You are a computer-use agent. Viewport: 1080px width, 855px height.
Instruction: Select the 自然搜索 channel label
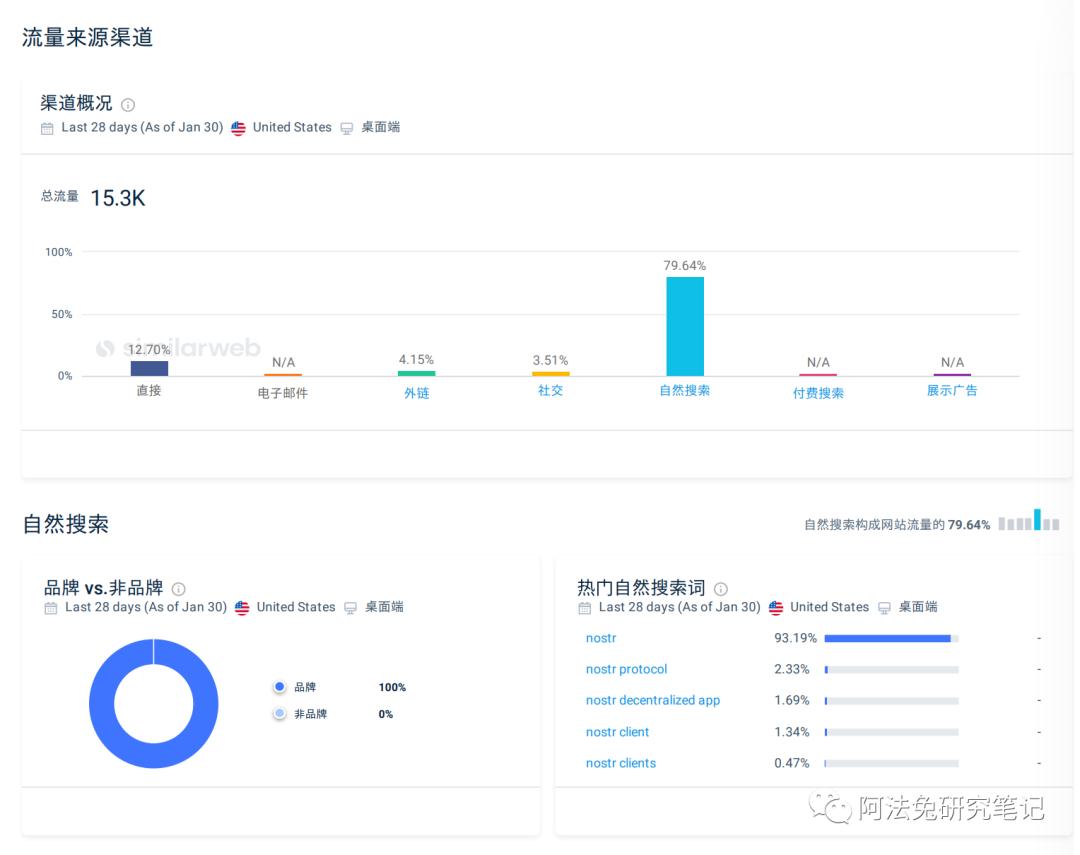(x=684, y=391)
